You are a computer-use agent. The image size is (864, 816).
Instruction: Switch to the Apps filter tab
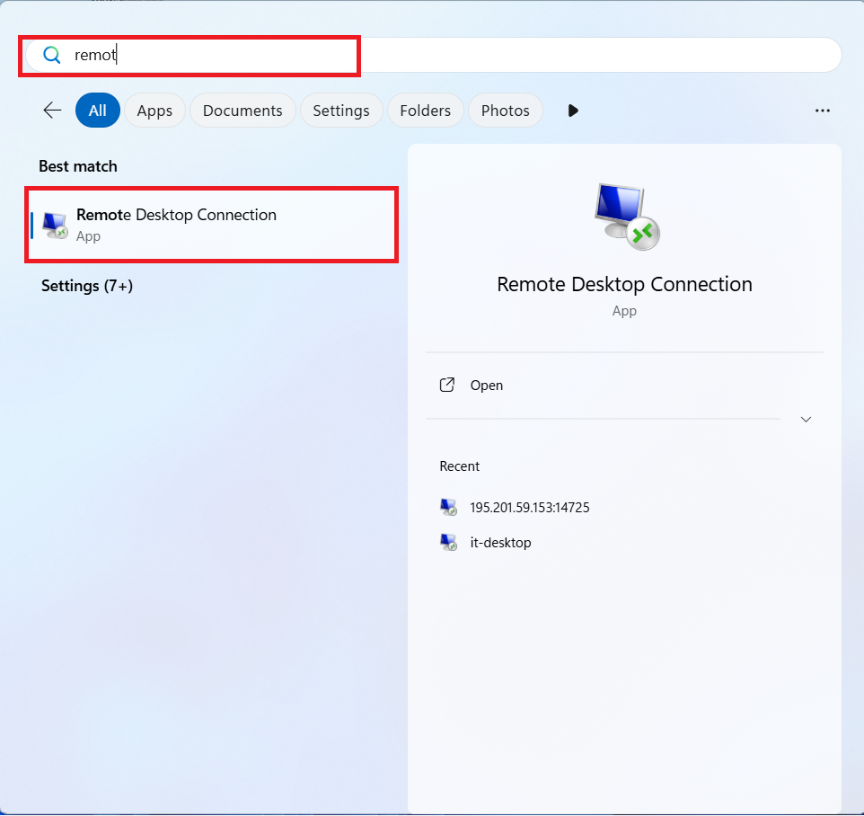(154, 111)
